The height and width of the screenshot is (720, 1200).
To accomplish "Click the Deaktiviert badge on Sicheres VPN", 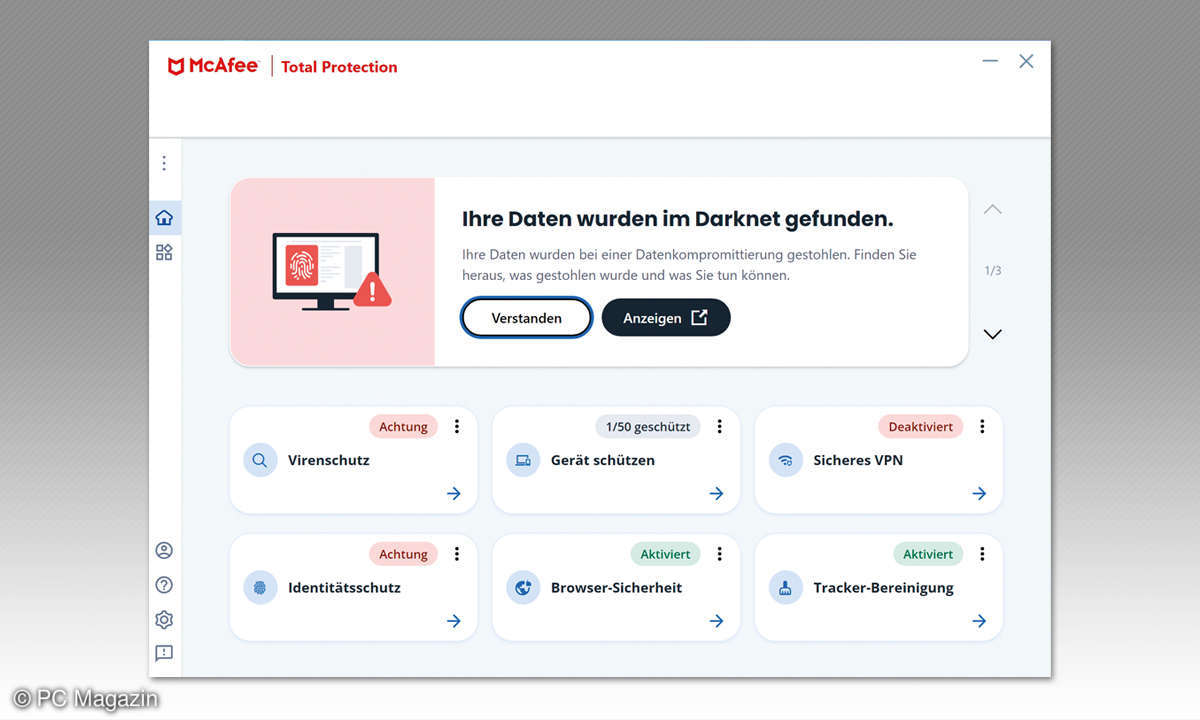I will click(921, 426).
